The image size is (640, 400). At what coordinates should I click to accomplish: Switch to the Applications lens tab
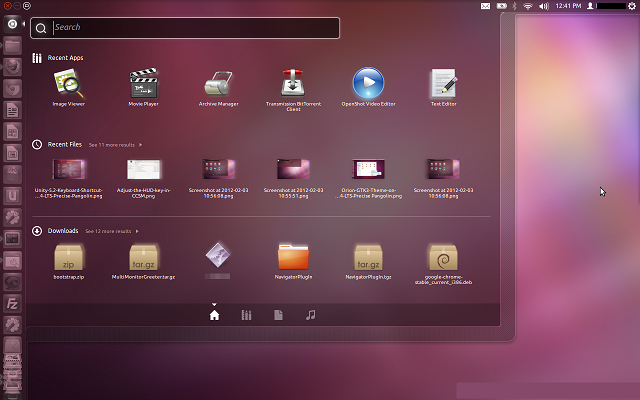(246, 315)
